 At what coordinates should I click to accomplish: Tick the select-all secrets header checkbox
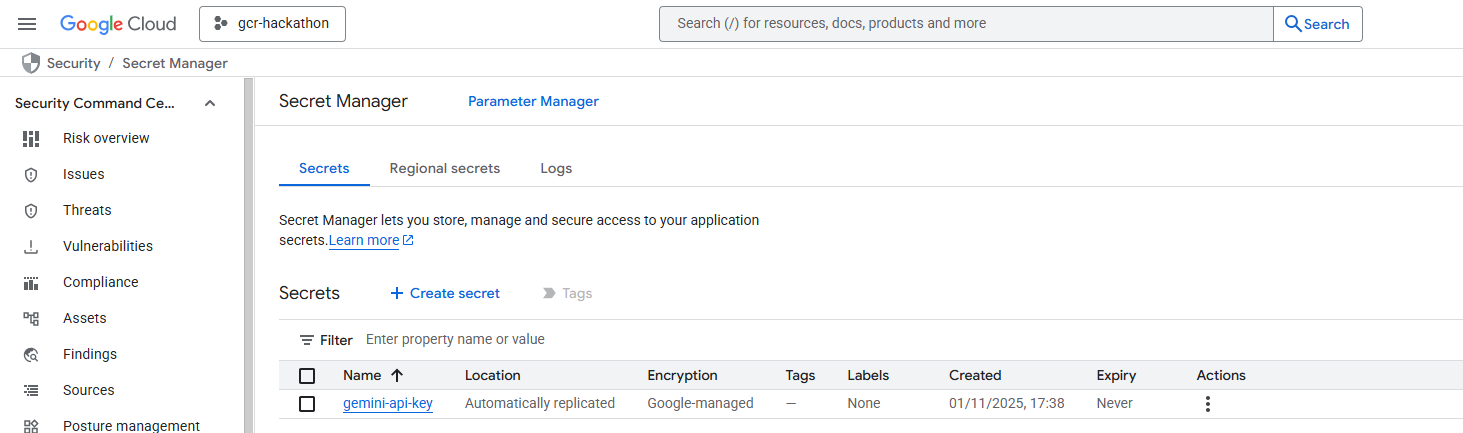coord(307,376)
